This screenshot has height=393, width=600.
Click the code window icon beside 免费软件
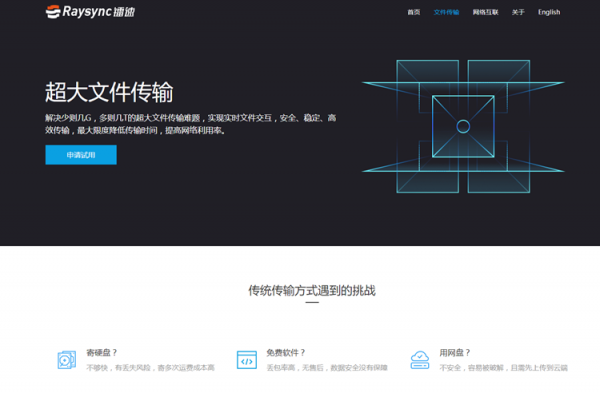pos(247,360)
